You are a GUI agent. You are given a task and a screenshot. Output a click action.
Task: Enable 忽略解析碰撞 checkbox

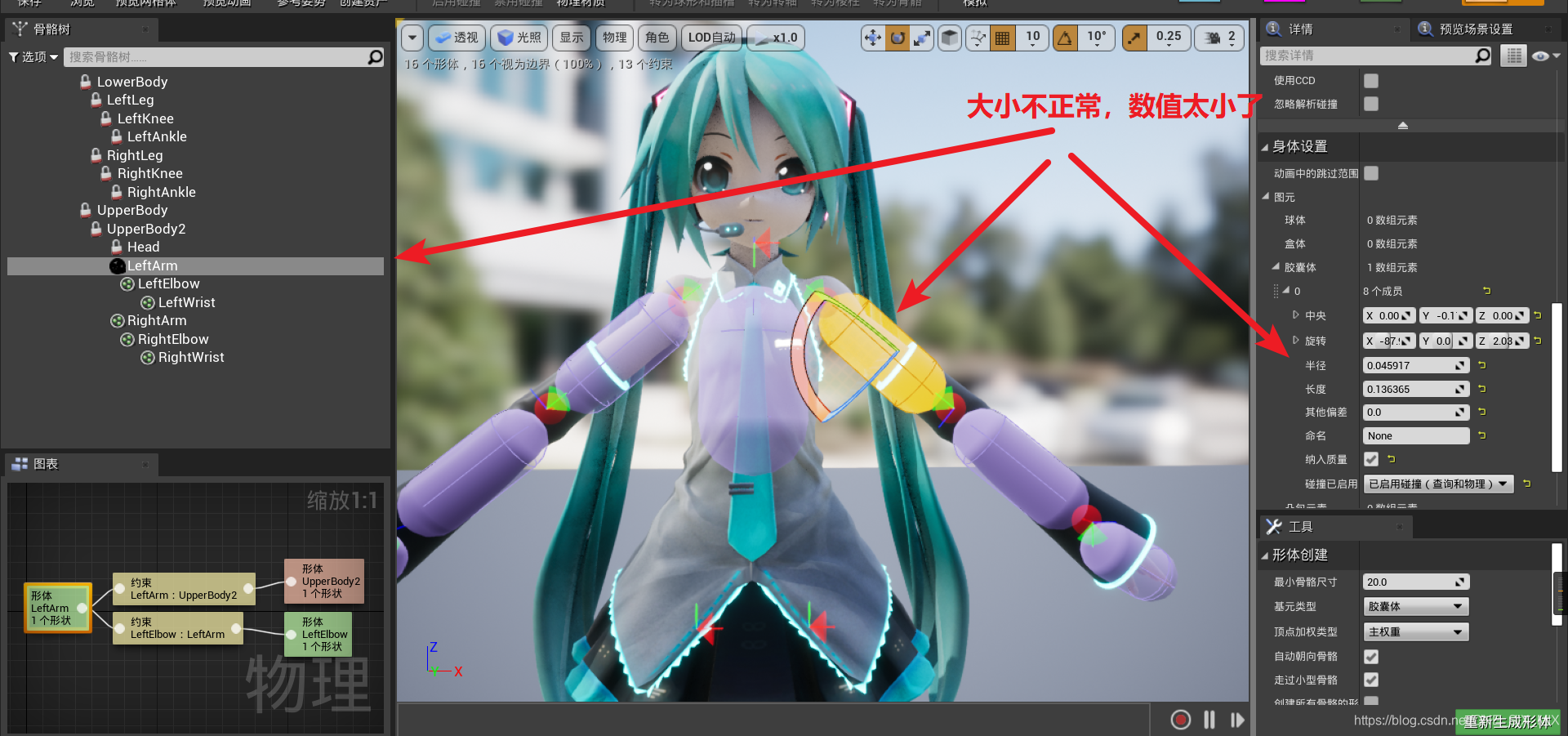(x=1371, y=104)
